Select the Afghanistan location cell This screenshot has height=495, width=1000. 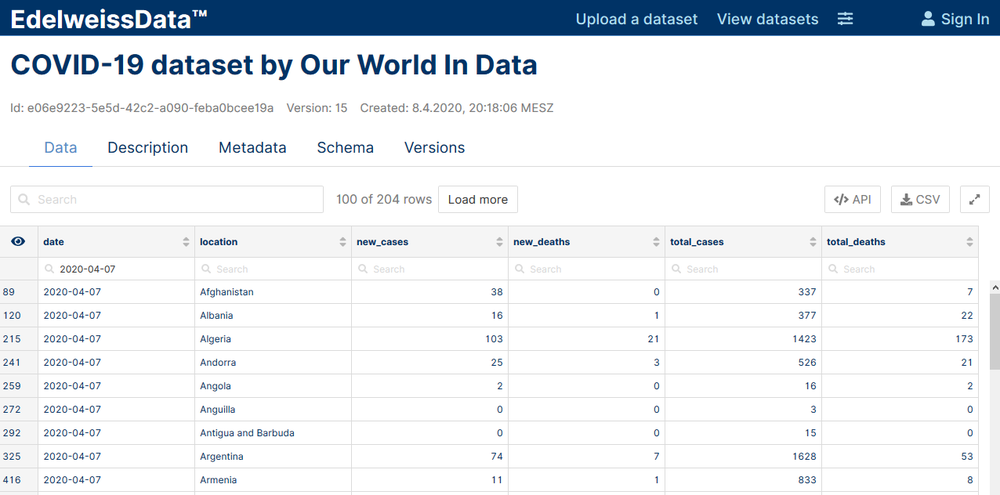tap(273, 292)
